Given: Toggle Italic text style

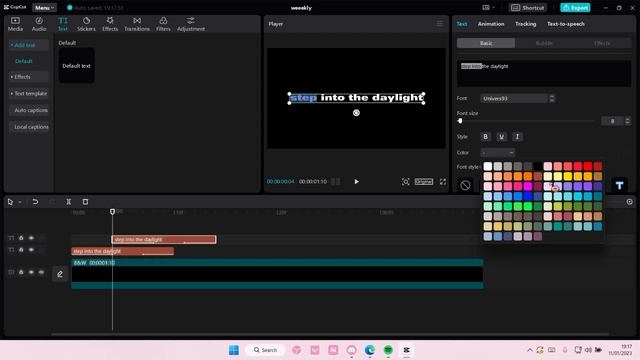Looking at the screenshot, I should pos(517,137).
